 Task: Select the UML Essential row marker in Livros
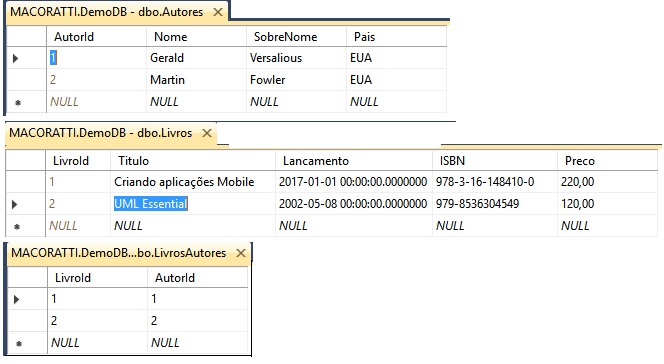coord(25,204)
